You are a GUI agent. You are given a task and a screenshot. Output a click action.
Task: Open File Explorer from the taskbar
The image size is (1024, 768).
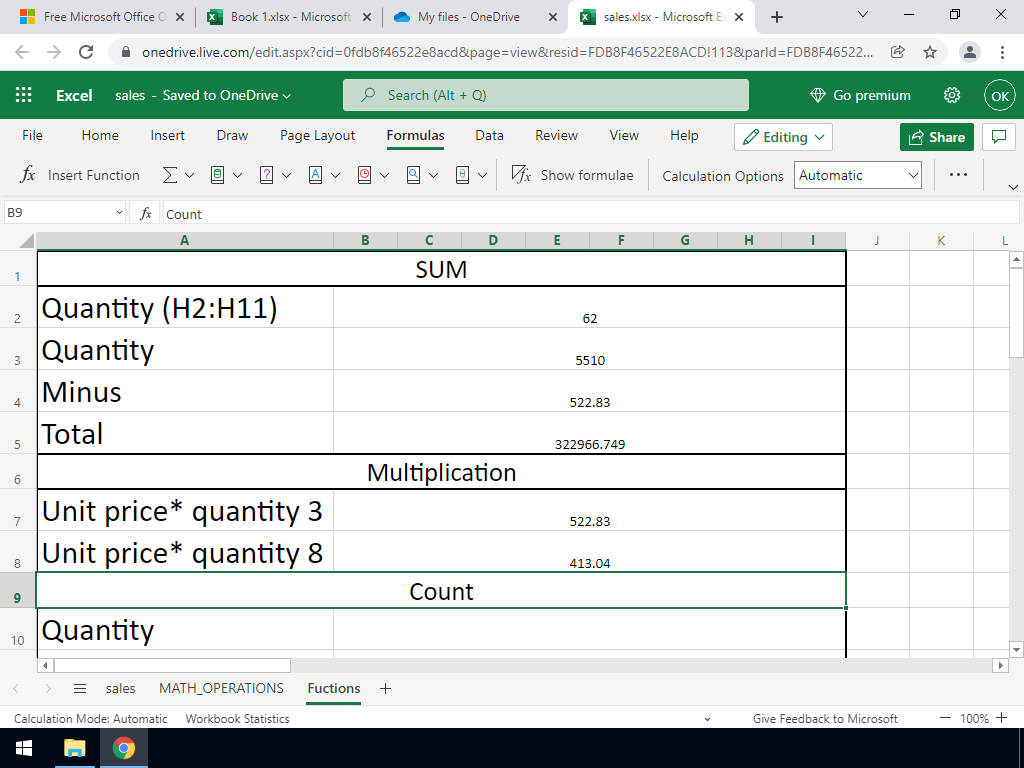tap(75, 748)
